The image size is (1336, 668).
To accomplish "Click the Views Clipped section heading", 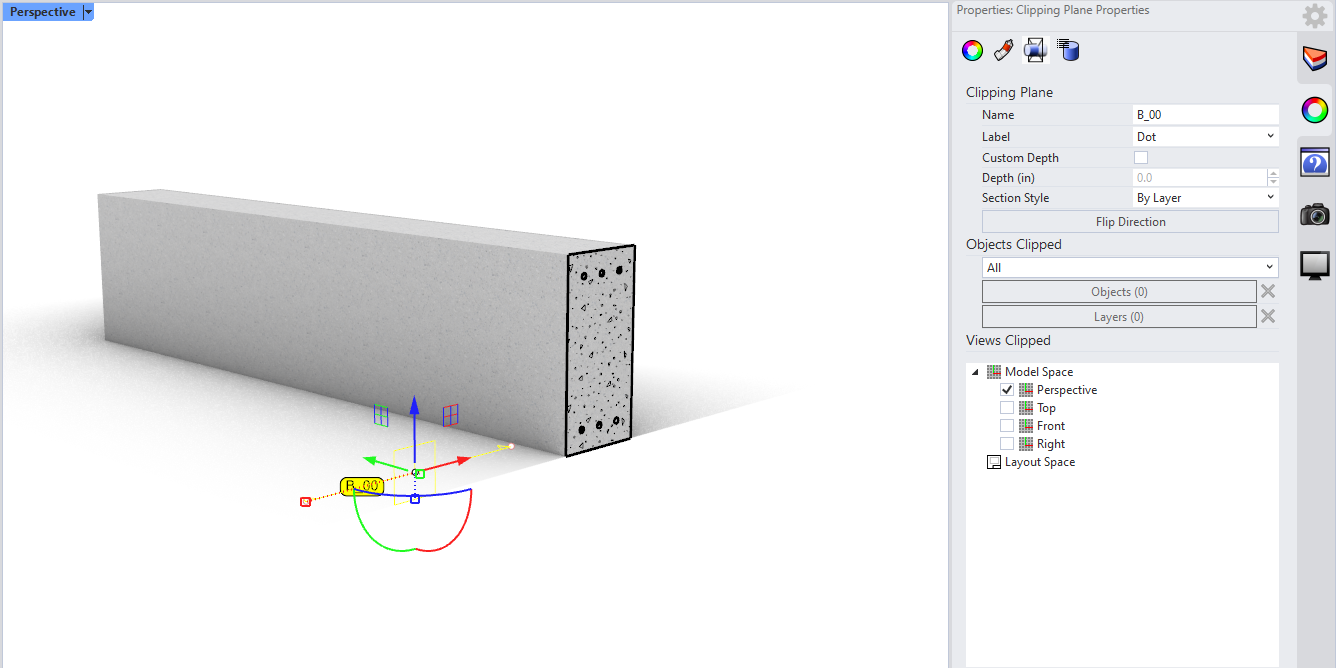I will coord(1008,340).
